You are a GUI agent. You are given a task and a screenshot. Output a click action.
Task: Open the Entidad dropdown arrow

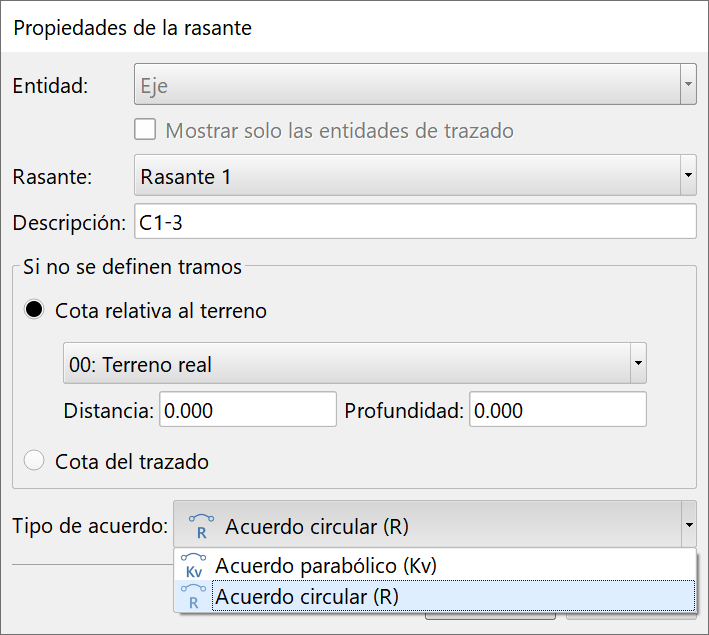pyautogui.click(x=688, y=85)
